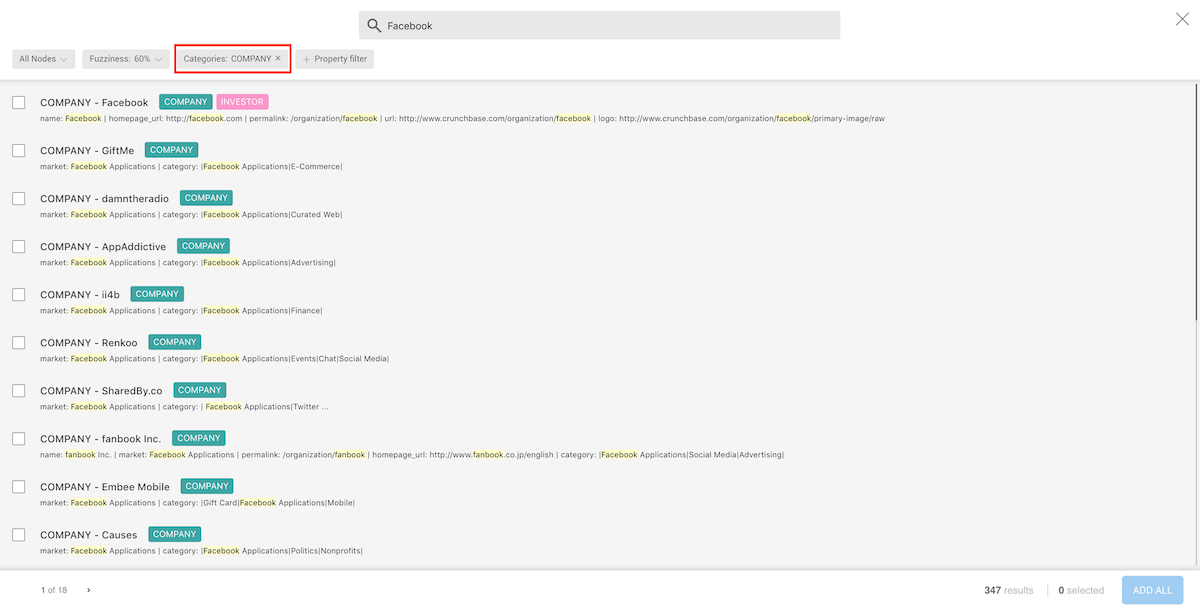The height and width of the screenshot is (608, 1200).
Task: Click the plus icon for Property filter
Action: pos(306,59)
